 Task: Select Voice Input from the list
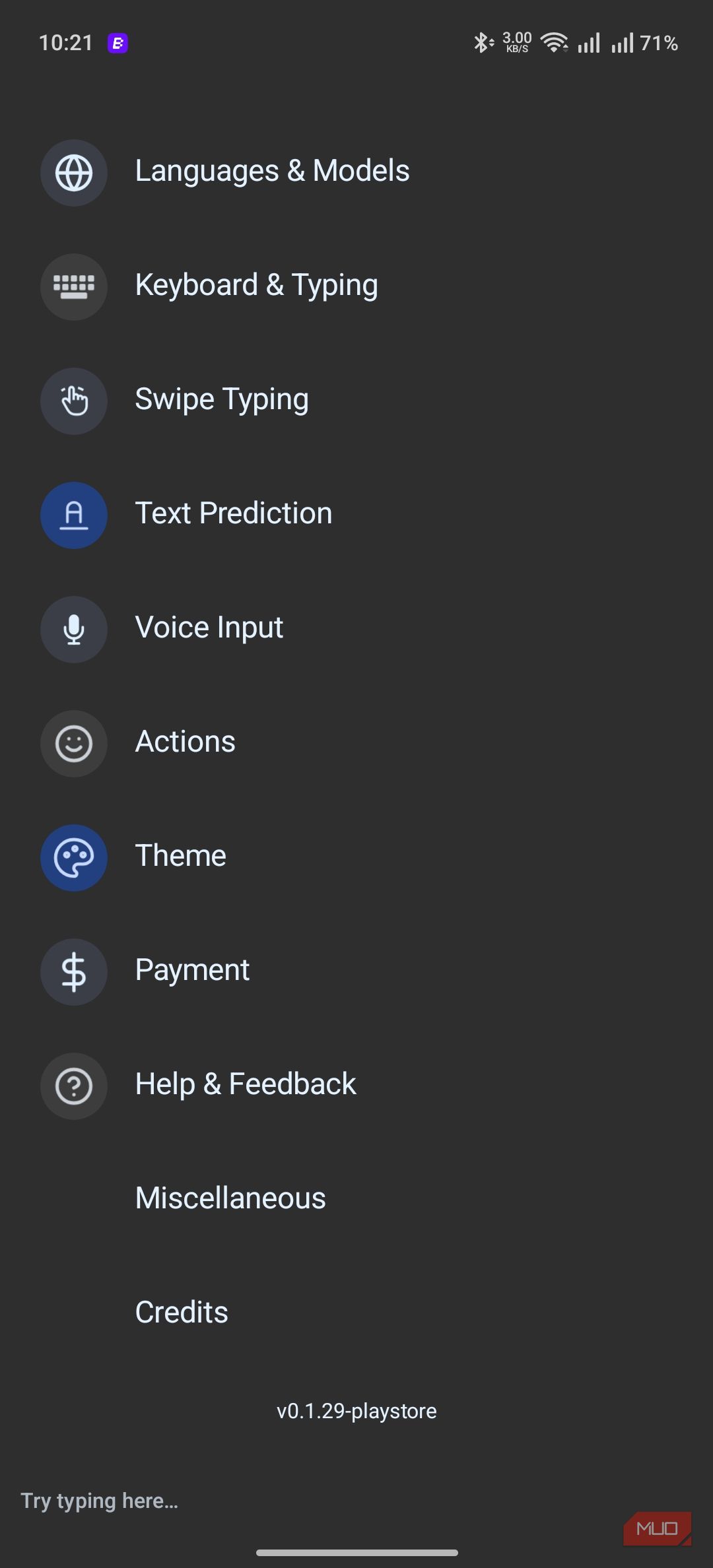coord(356,628)
